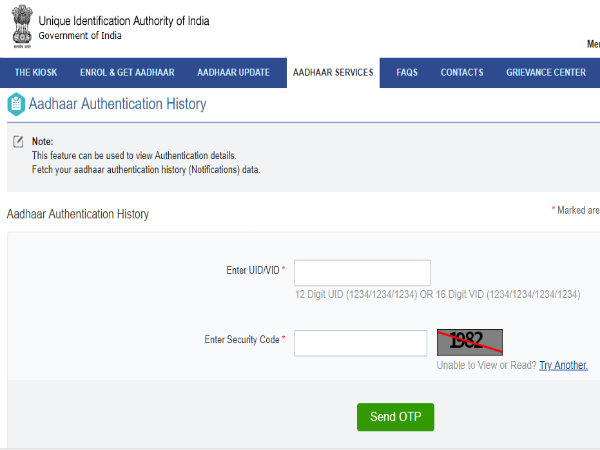Open the GRIEVANCE CENTER tab

click(x=545, y=73)
